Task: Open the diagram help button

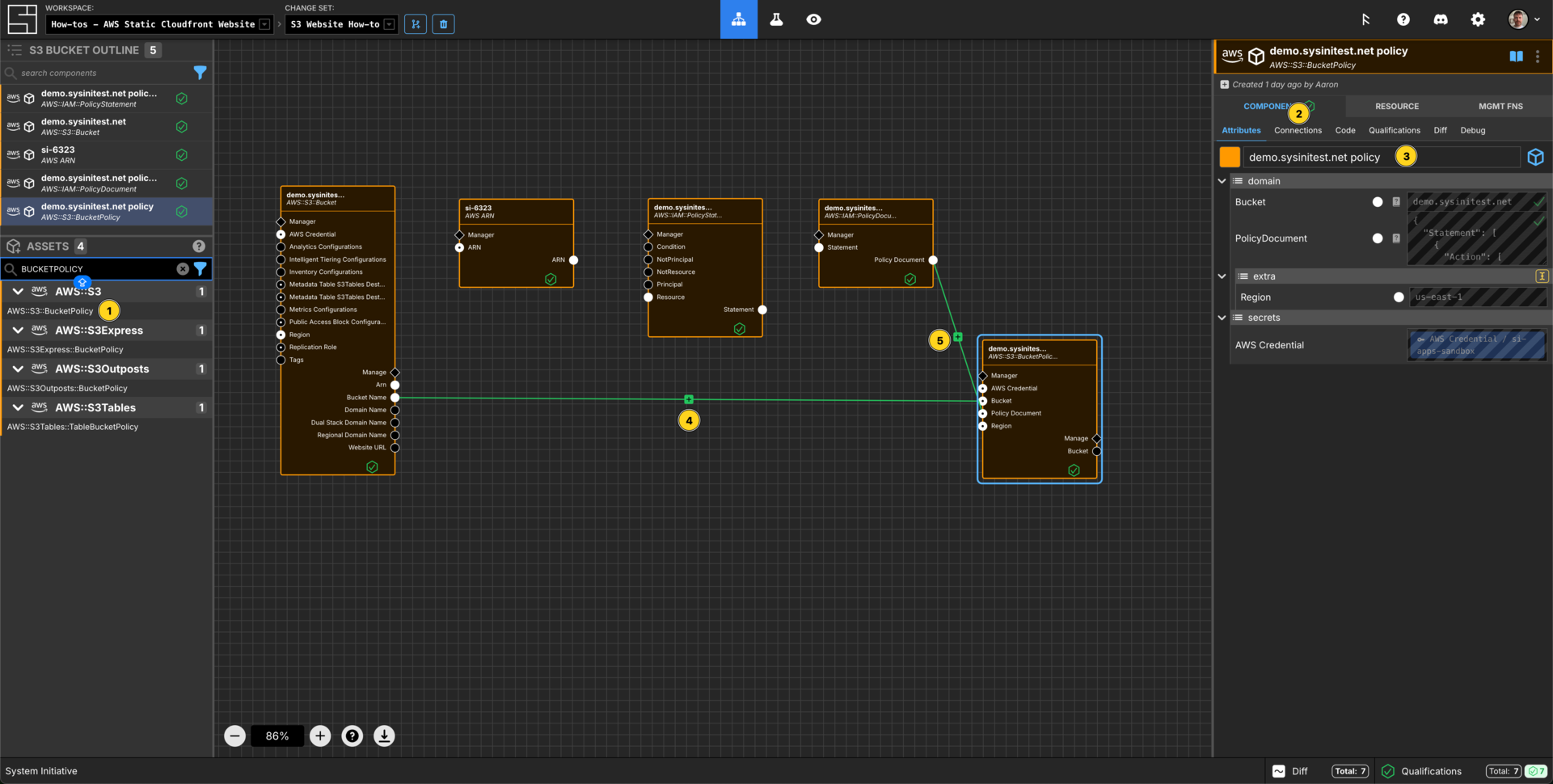Action: tap(352, 736)
